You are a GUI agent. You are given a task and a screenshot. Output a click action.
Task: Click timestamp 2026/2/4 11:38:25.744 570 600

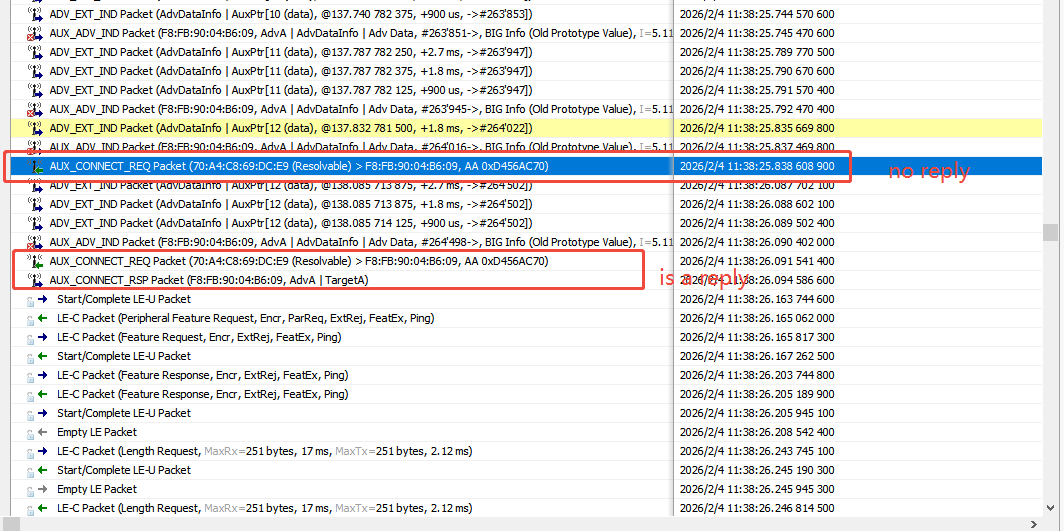[757, 14]
